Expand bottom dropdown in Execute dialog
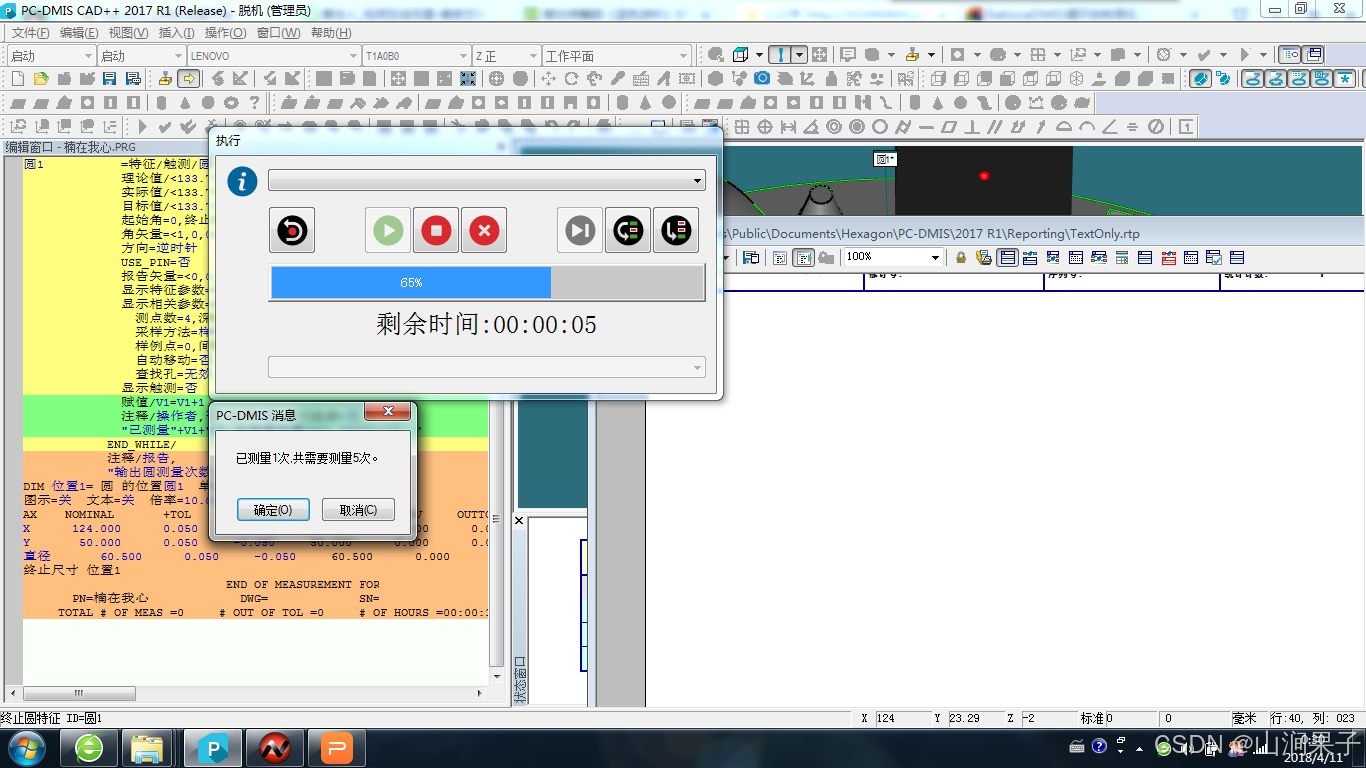Image resolution: width=1366 pixels, height=768 pixels. tap(487, 367)
